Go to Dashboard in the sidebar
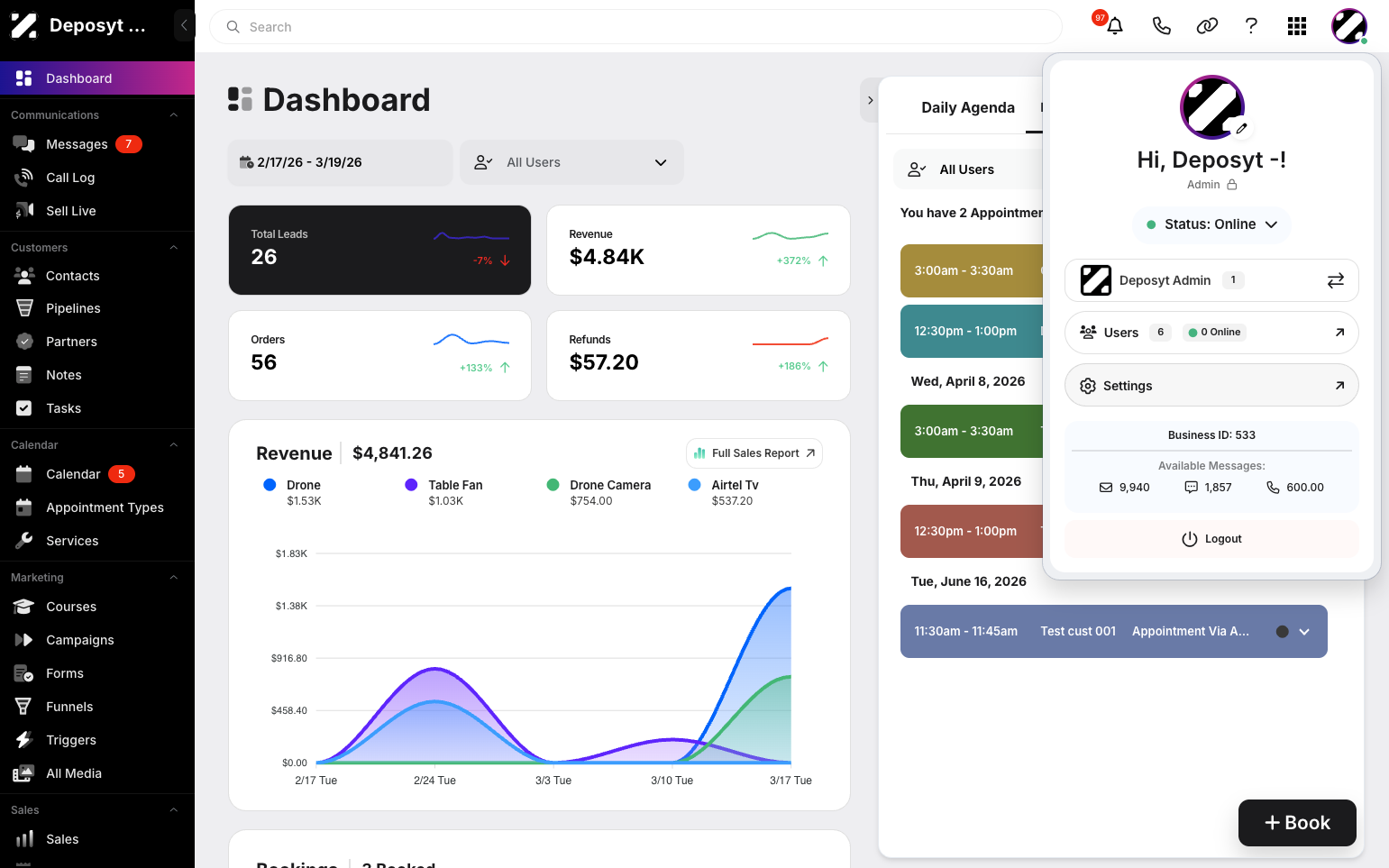 [97, 78]
